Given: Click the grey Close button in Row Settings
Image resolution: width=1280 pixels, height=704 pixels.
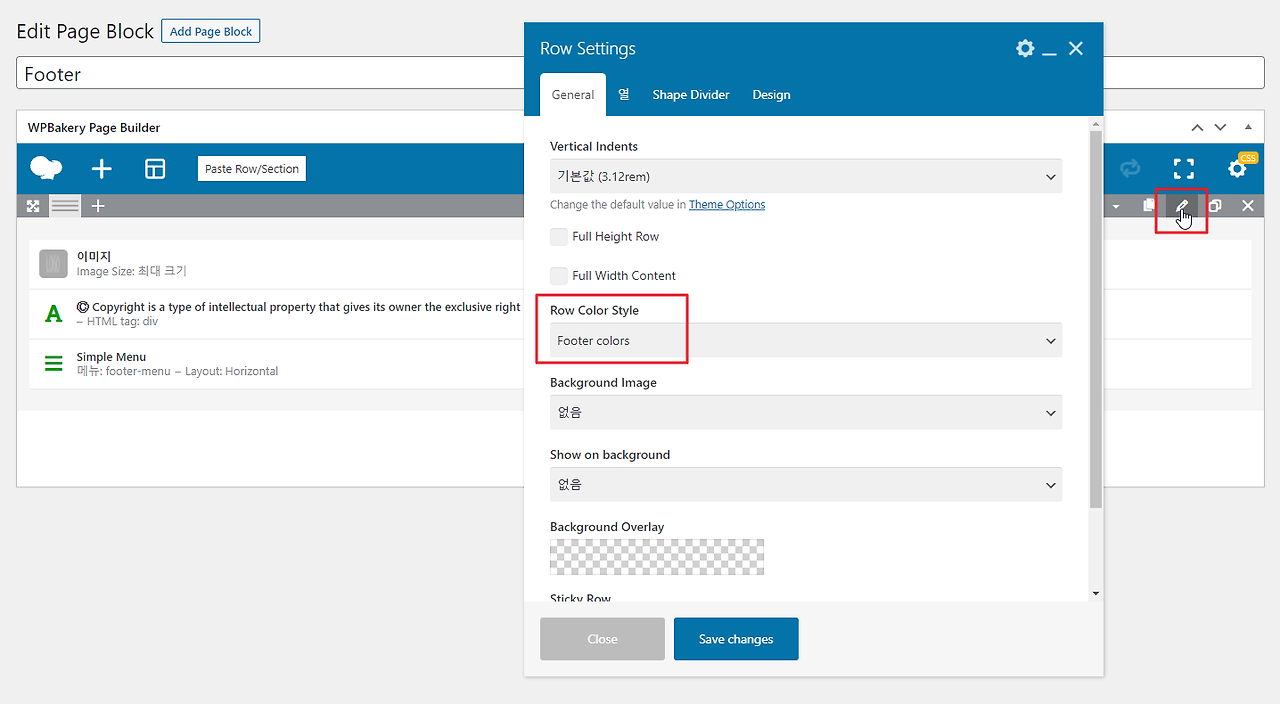Looking at the screenshot, I should click(x=602, y=639).
